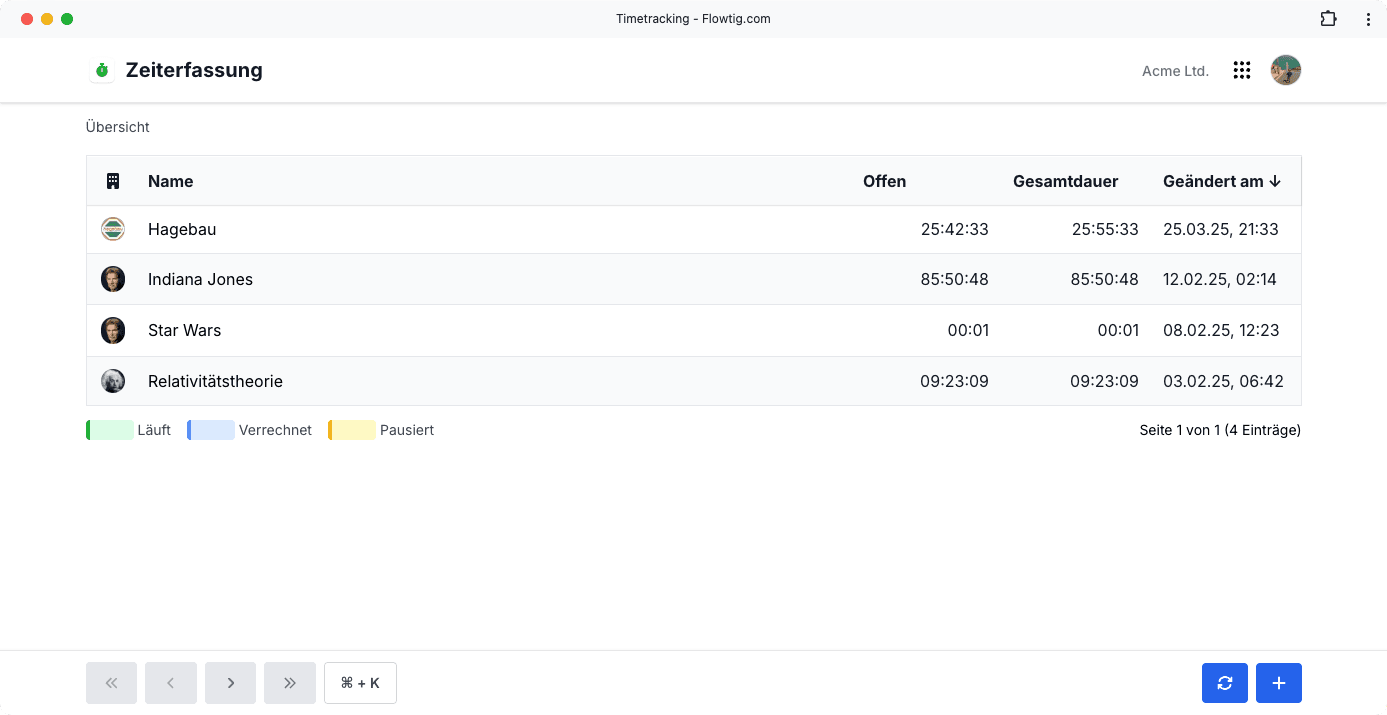
Task: Go to the previous page
Action: pyautogui.click(x=170, y=683)
